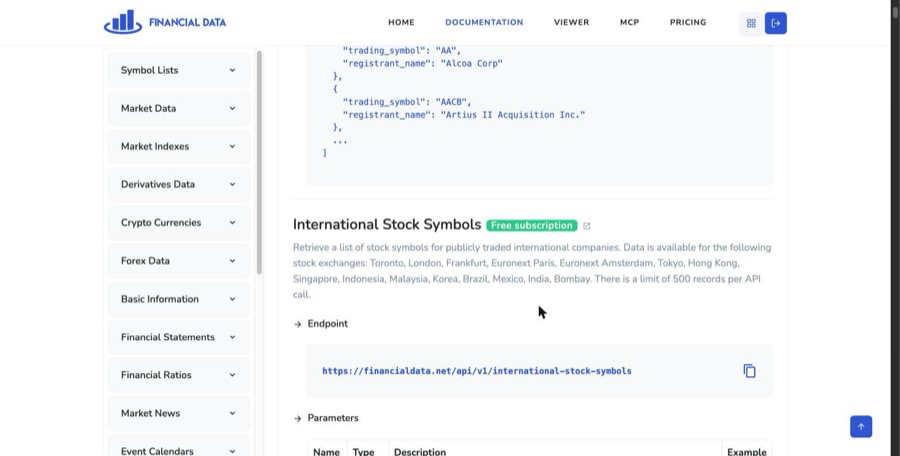
Task: Click the FINANCIAL DATA brand text
Action: click(x=187, y=22)
